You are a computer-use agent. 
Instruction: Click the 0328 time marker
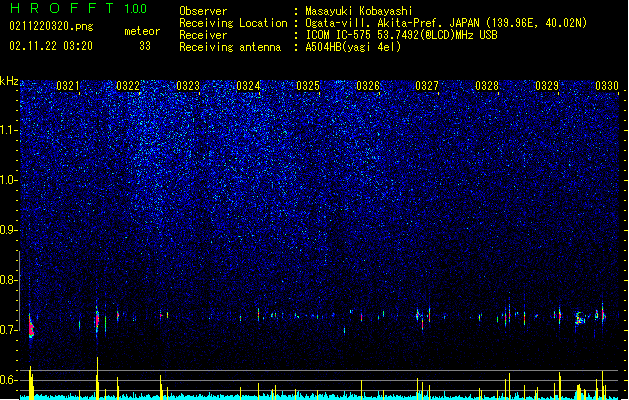click(x=487, y=85)
